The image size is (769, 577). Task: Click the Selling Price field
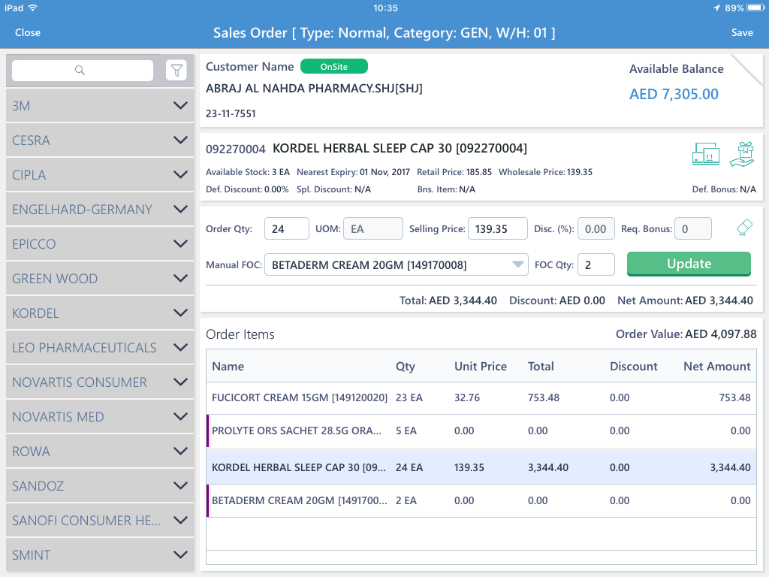click(x=498, y=229)
